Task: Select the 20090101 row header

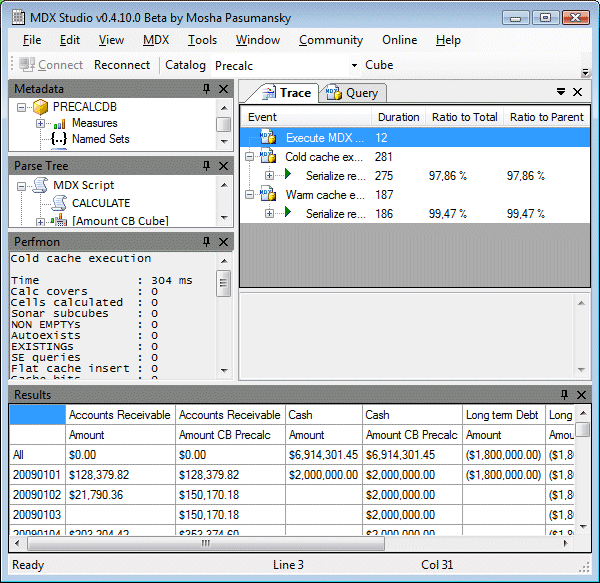Action: coord(37,475)
